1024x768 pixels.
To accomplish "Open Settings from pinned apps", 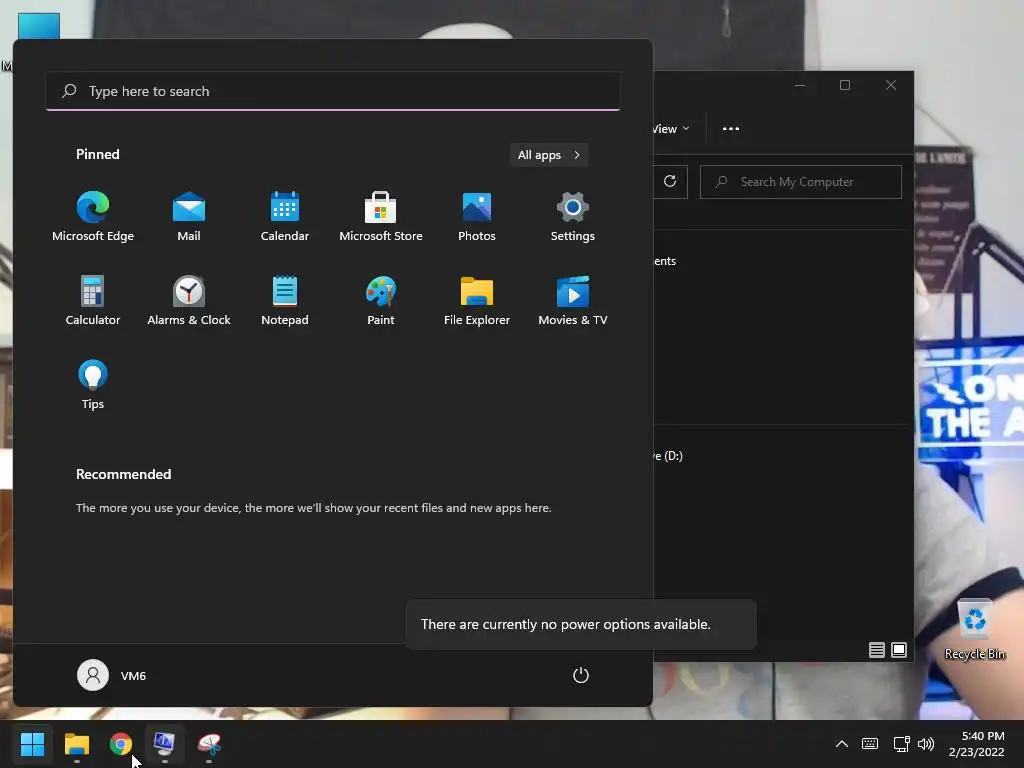I will pyautogui.click(x=573, y=217).
